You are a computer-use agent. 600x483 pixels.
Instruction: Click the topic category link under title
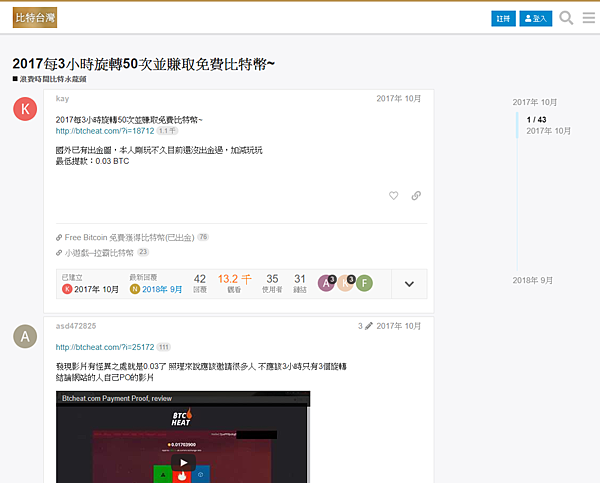tap(49, 79)
